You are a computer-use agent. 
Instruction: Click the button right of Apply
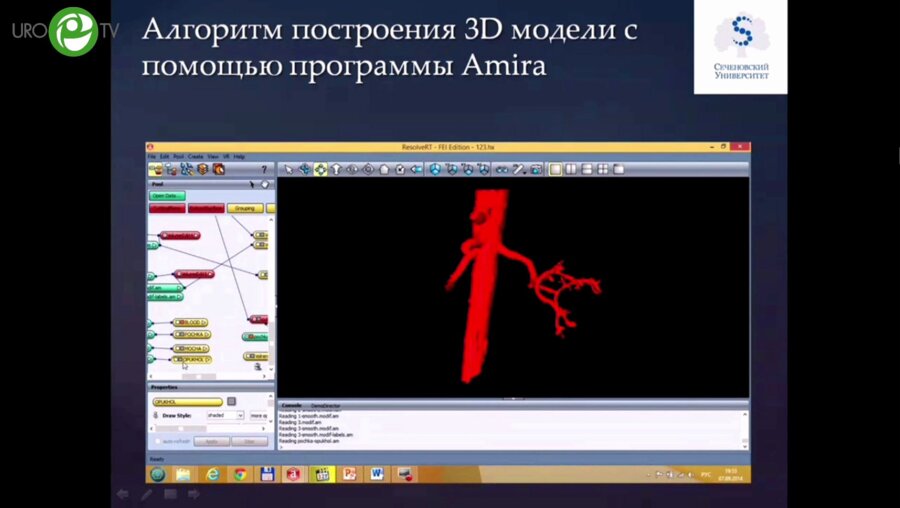(250, 441)
